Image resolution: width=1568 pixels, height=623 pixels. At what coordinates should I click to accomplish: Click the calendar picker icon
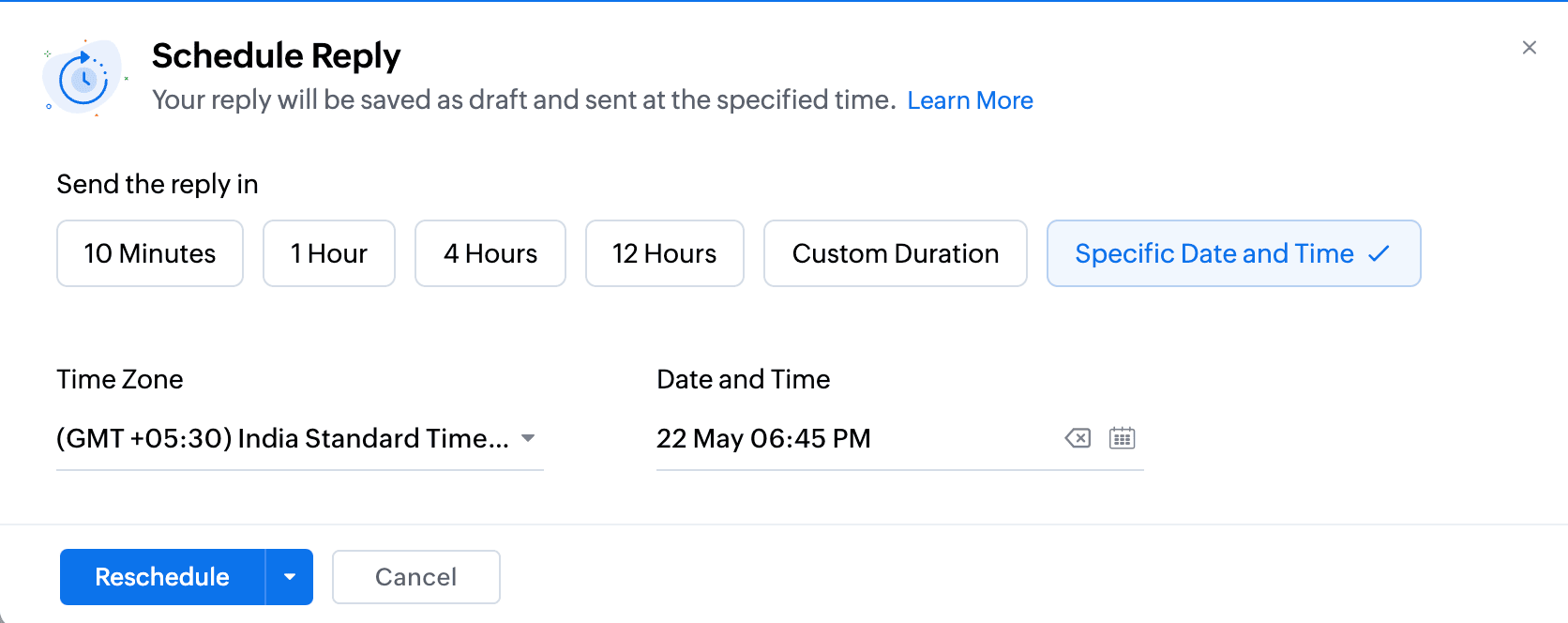click(x=1122, y=438)
